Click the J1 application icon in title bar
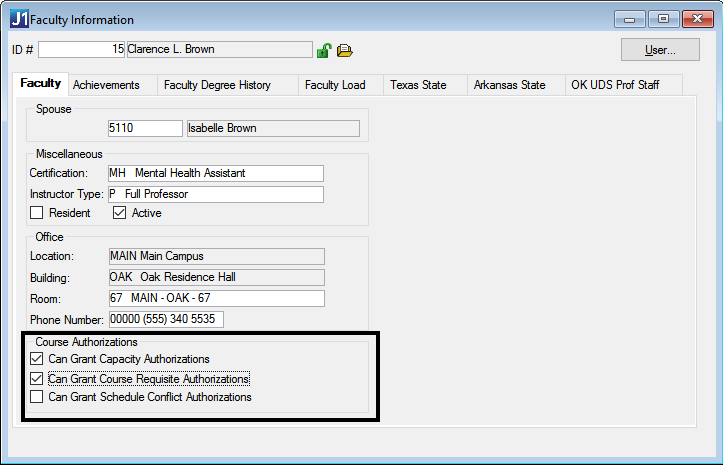The height and width of the screenshot is (465, 723). click(19, 19)
